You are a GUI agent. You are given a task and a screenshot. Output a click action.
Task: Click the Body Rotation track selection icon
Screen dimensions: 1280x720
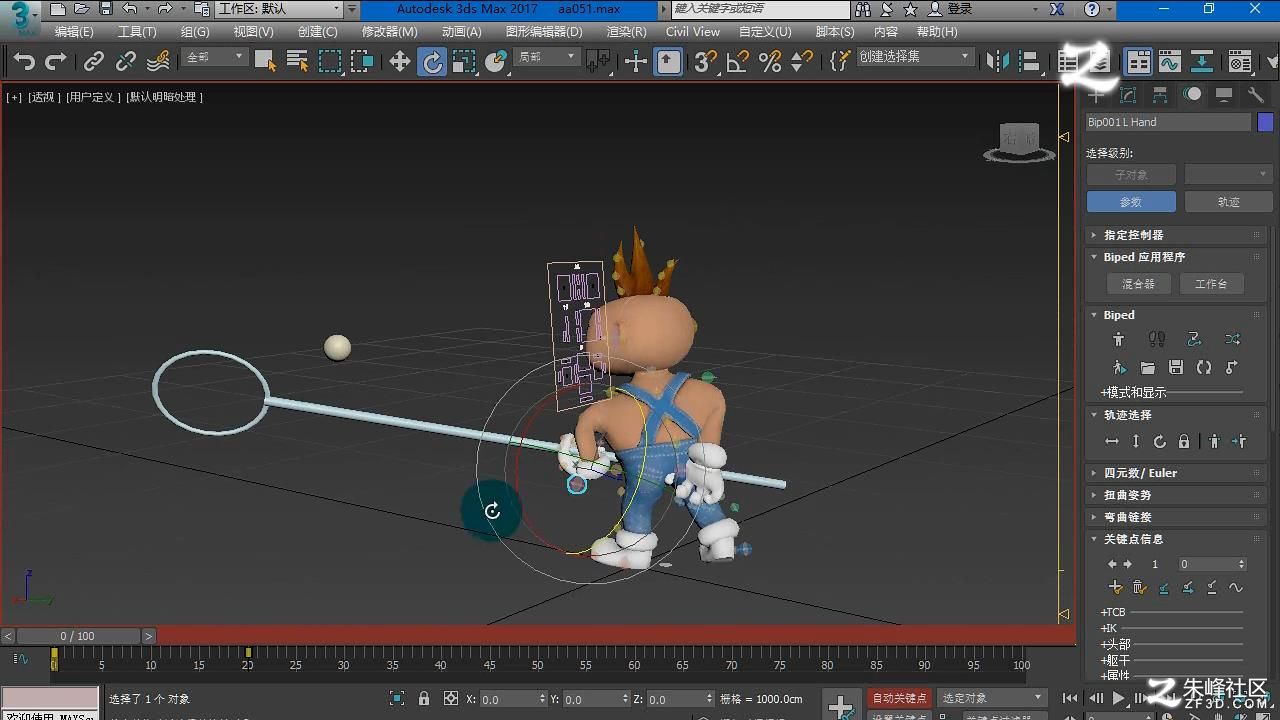(x=1160, y=441)
